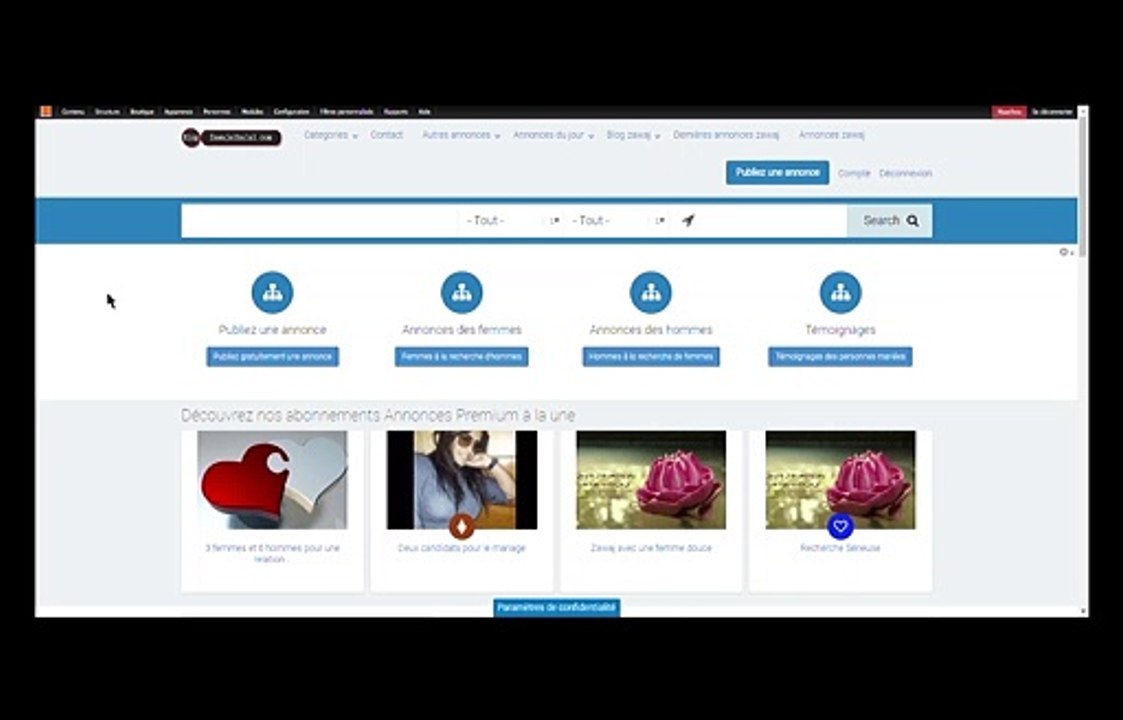Open the Recherche Sérieuse rose thumbnail
The height and width of the screenshot is (720, 1123).
coord(840,480)
